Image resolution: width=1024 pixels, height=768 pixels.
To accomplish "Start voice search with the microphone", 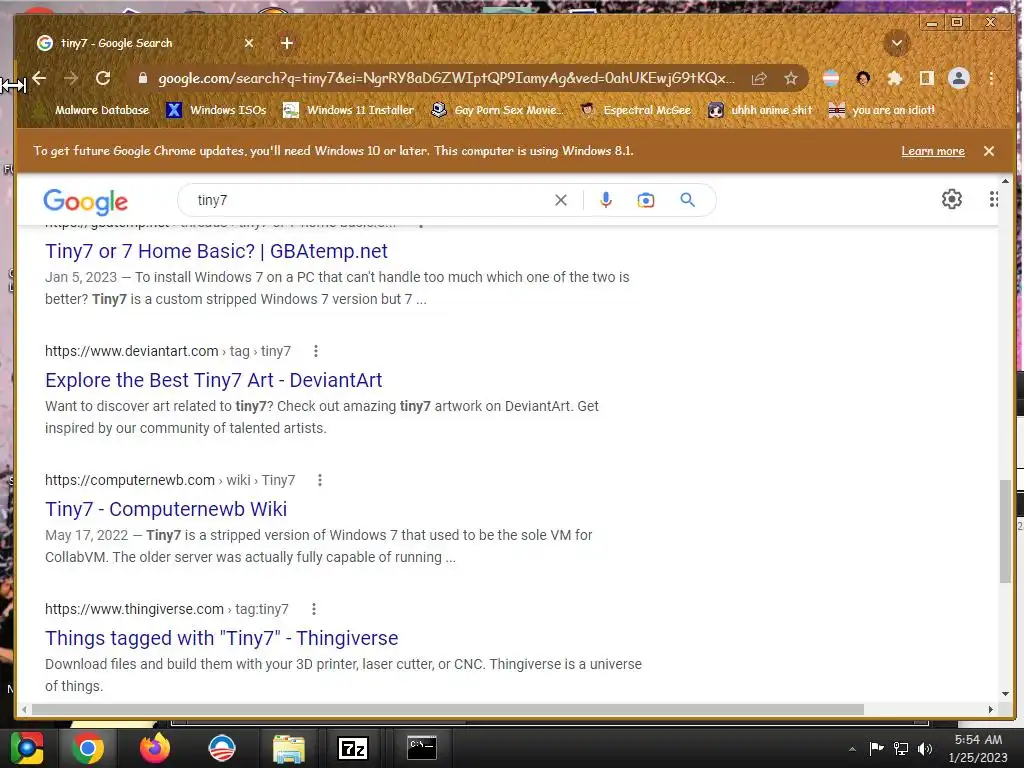I will point(605,200).
